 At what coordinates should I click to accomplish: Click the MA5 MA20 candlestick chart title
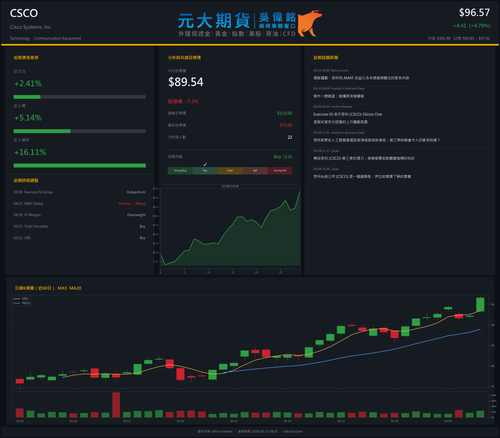click(48, 288)
